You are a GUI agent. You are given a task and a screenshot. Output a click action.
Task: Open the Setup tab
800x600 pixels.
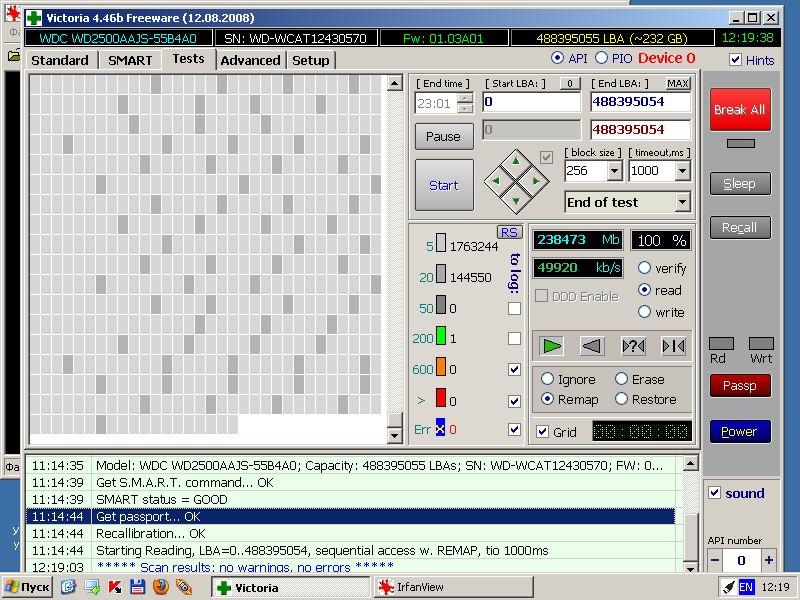pos(311,61)
